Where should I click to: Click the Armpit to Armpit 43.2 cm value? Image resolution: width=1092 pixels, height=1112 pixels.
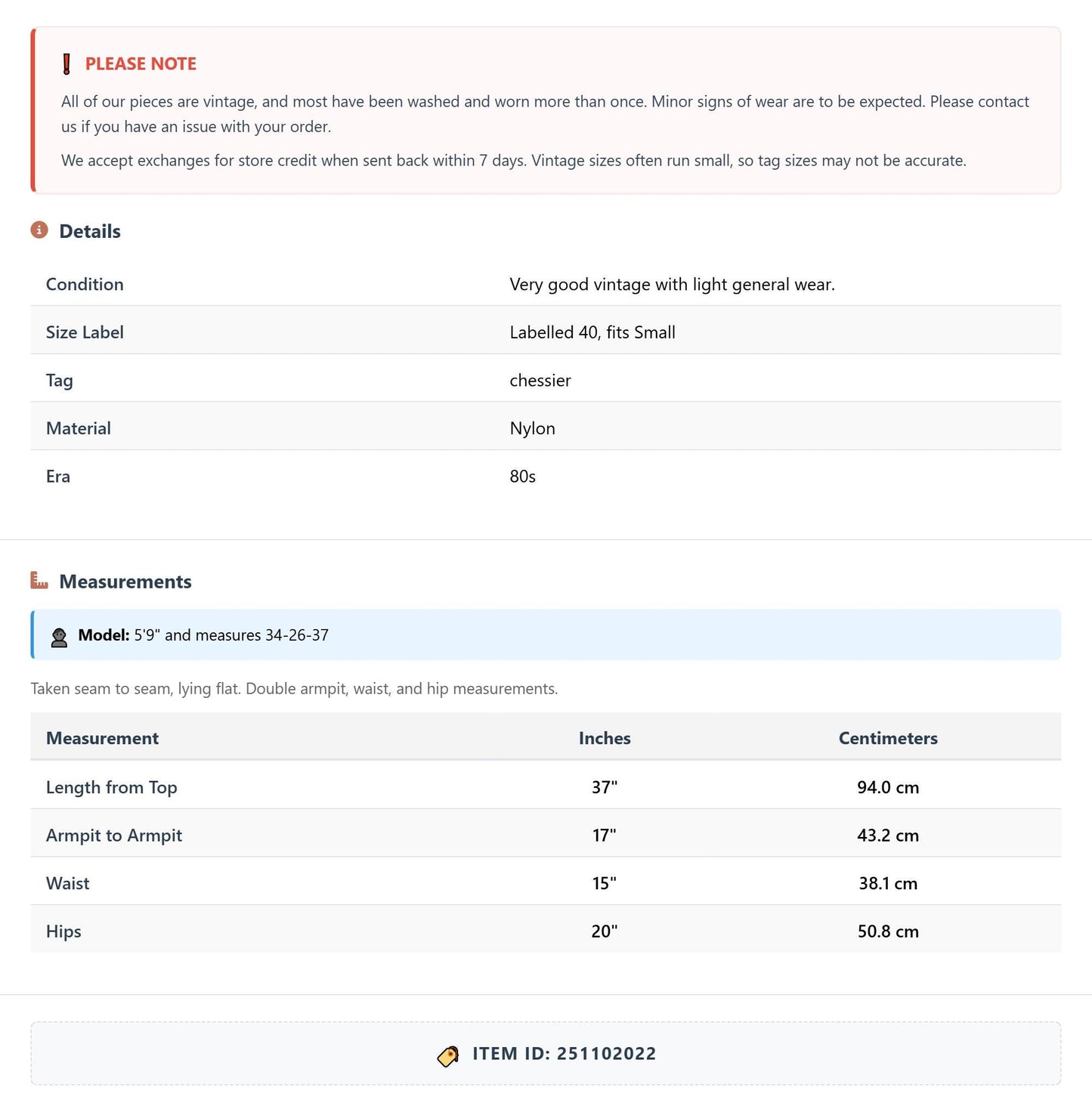[888, 836]
